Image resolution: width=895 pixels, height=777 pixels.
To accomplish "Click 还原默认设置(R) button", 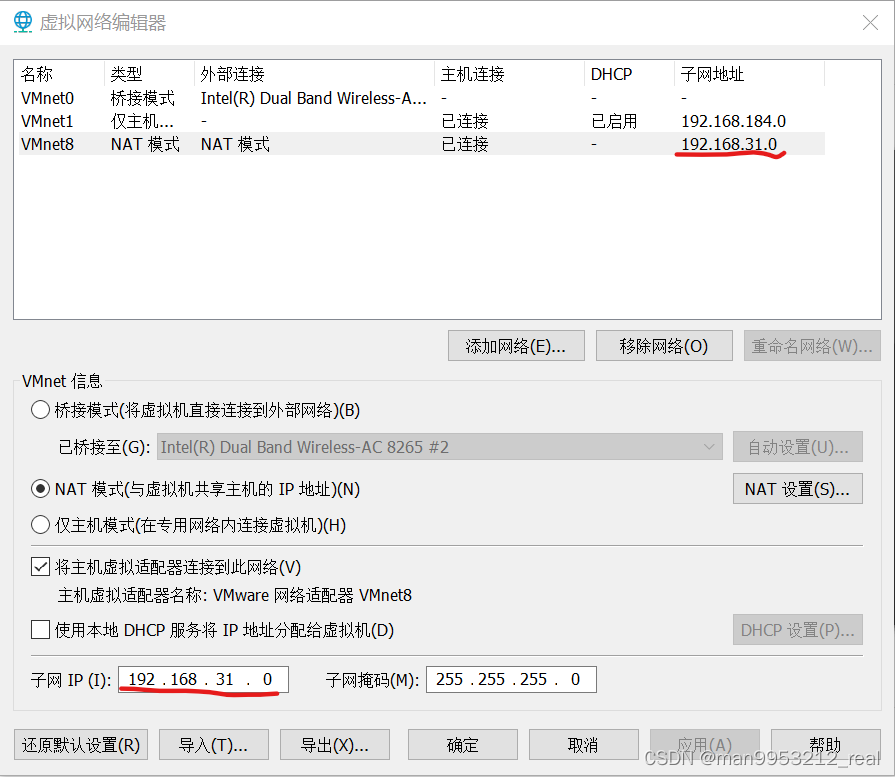I will (x=80, y=745).
